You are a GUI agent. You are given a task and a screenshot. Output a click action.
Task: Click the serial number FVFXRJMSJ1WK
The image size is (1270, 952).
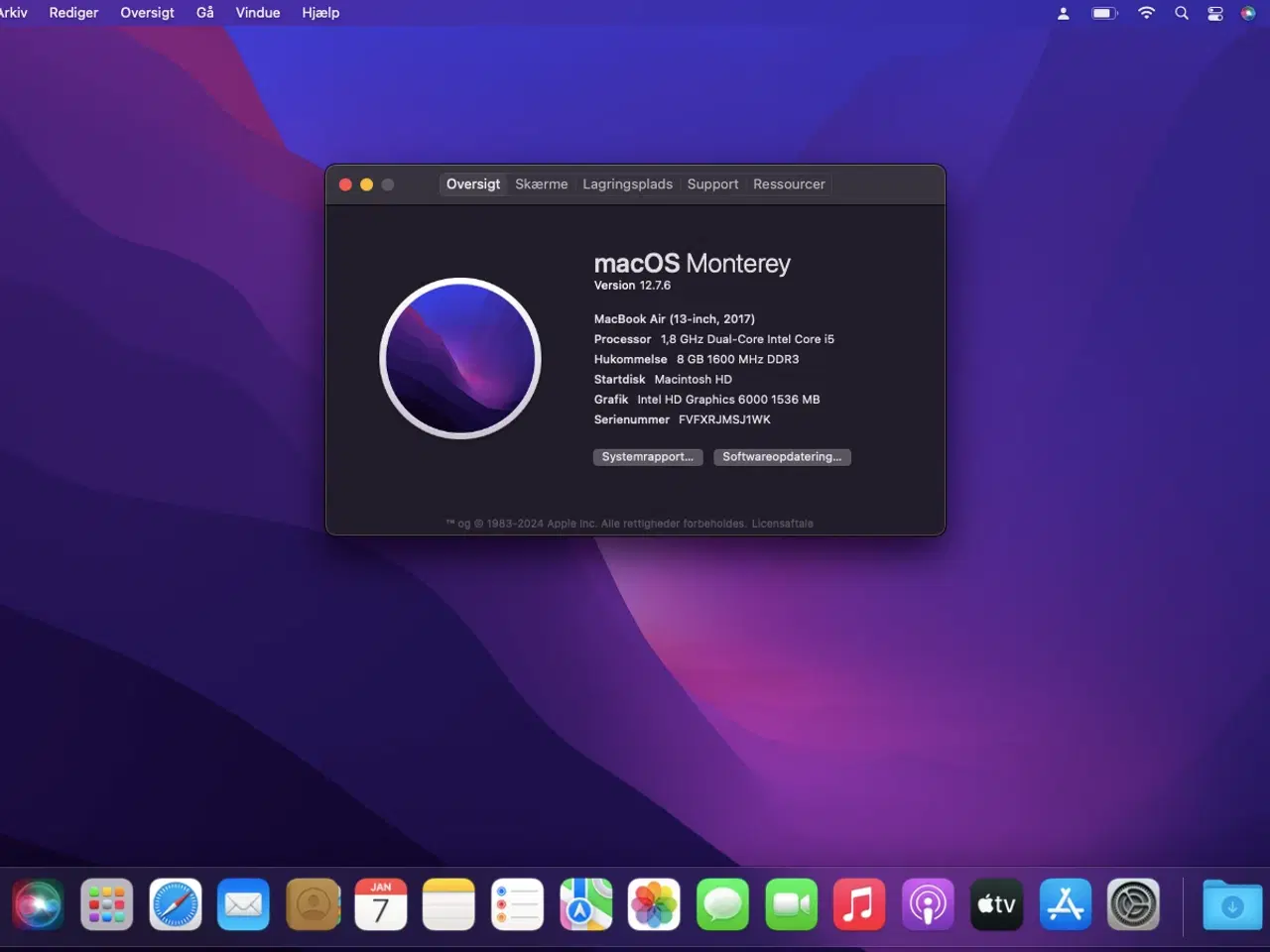pyautogui.click(x=724, y=419)
